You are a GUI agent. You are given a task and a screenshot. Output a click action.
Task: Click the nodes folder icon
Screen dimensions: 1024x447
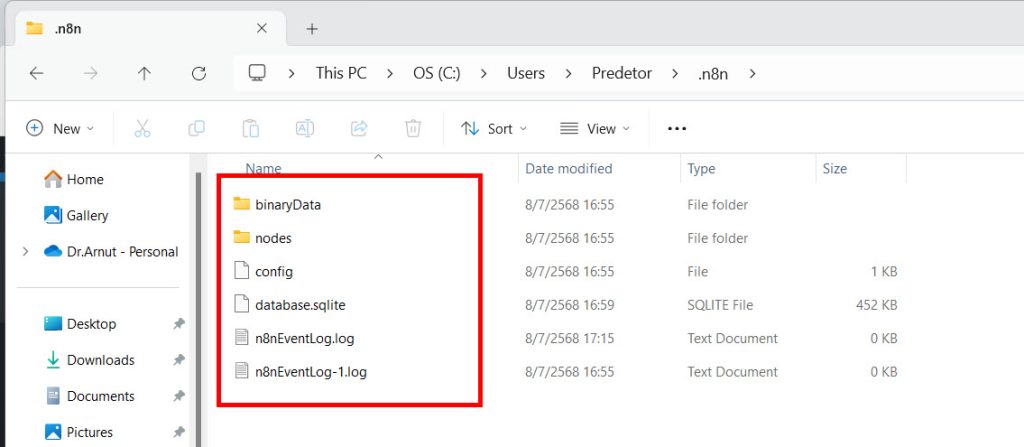pyautogui.click(x=242, y=237)
